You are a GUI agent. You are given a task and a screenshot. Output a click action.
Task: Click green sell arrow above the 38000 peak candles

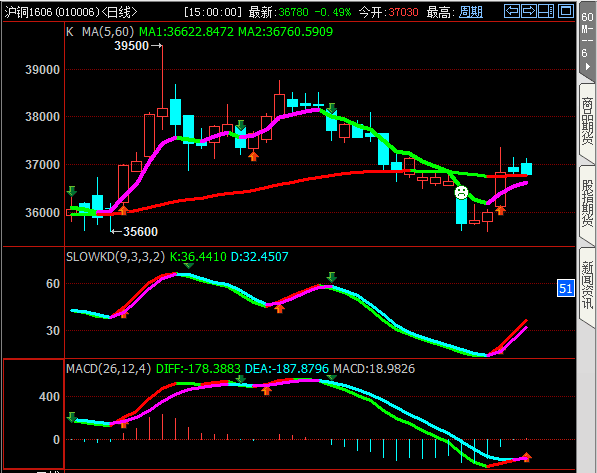tap(332, 108)
